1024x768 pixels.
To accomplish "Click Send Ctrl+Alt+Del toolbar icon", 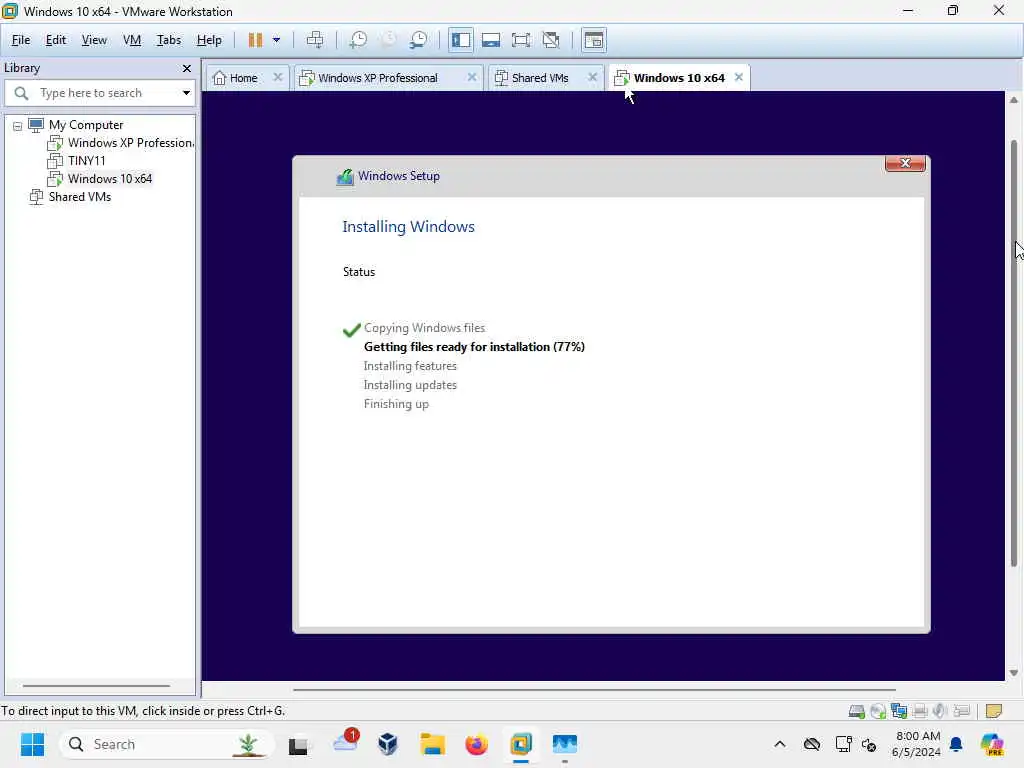I will [315, 40].
